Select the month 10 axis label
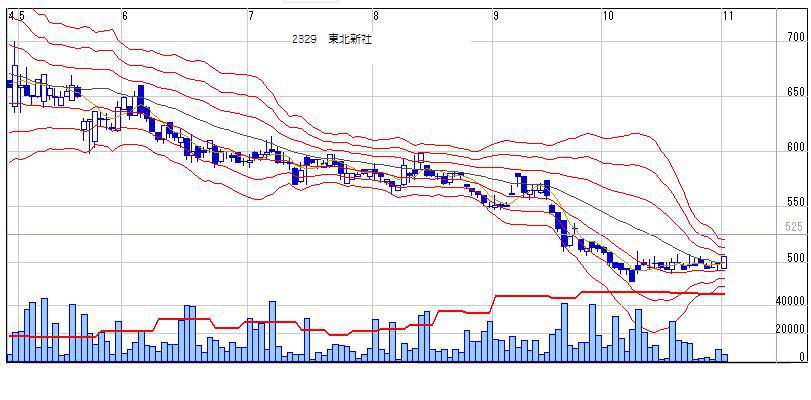The width and height of the screenshot is (811, 400). [608, 16]
